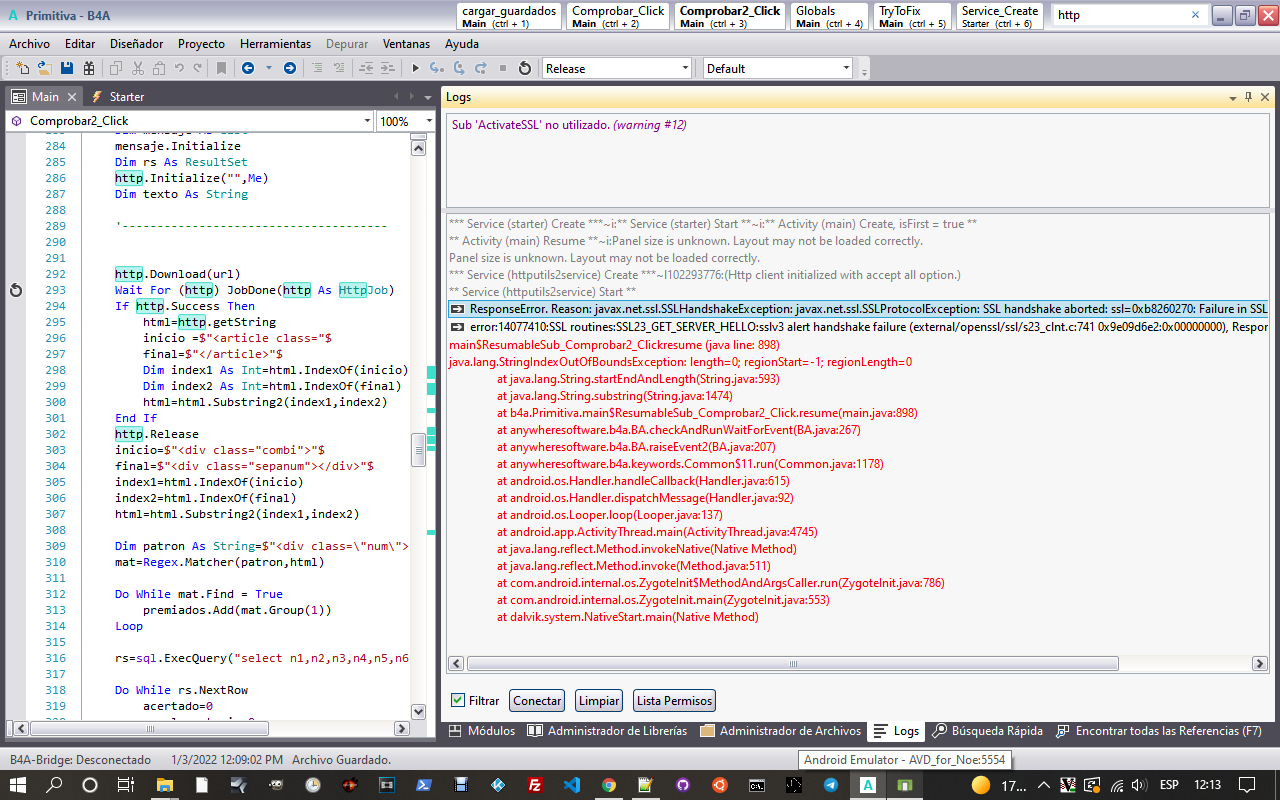
Task: Click the Save file toolbar icon
Action: [x=67, y=68]
